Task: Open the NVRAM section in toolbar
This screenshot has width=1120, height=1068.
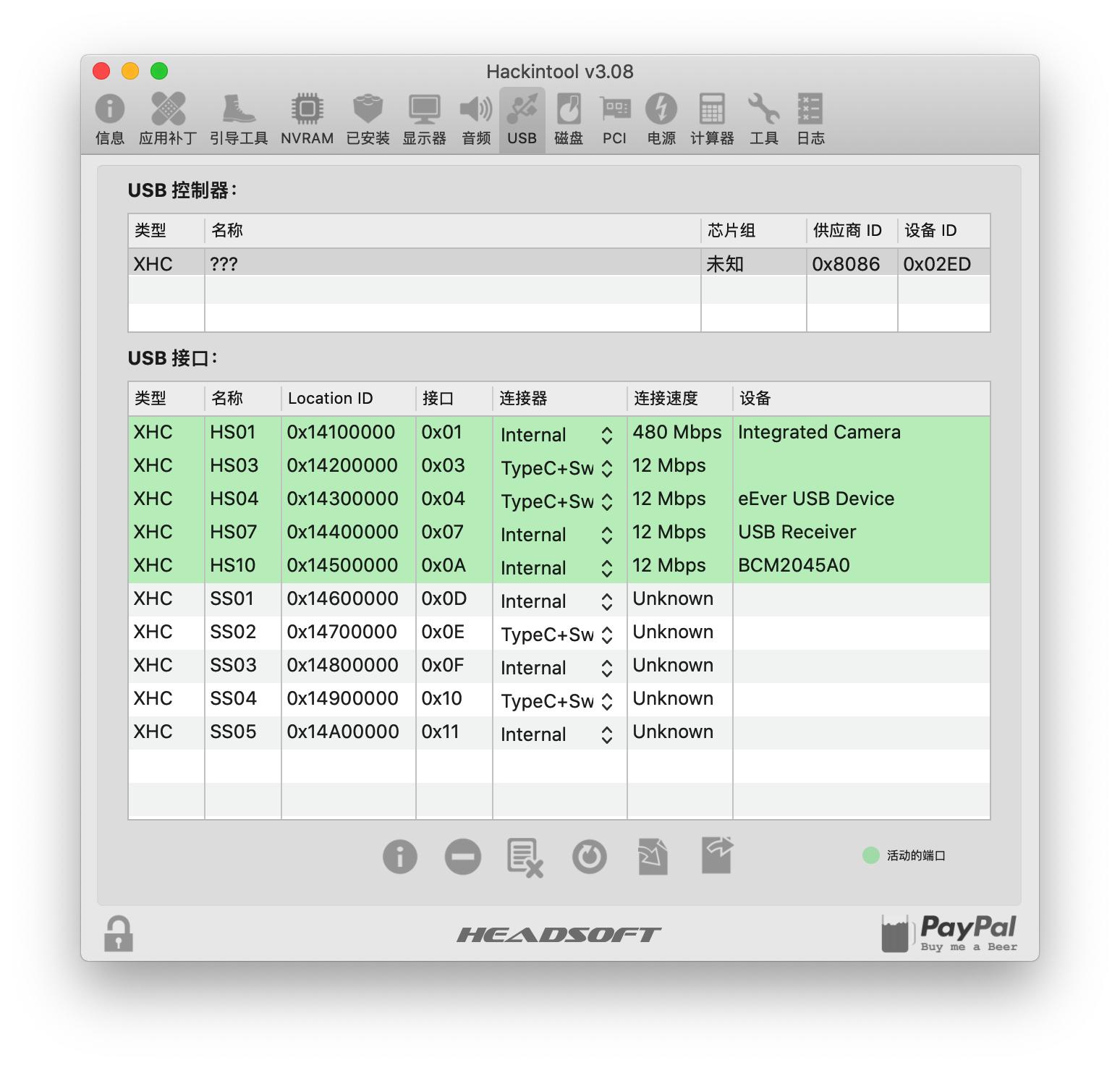Action: coord(307,119)
